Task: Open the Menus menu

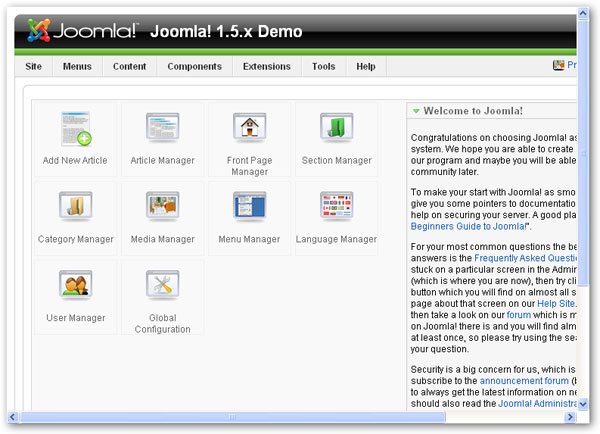Action: pyautogui.click(x=77, y=66)
